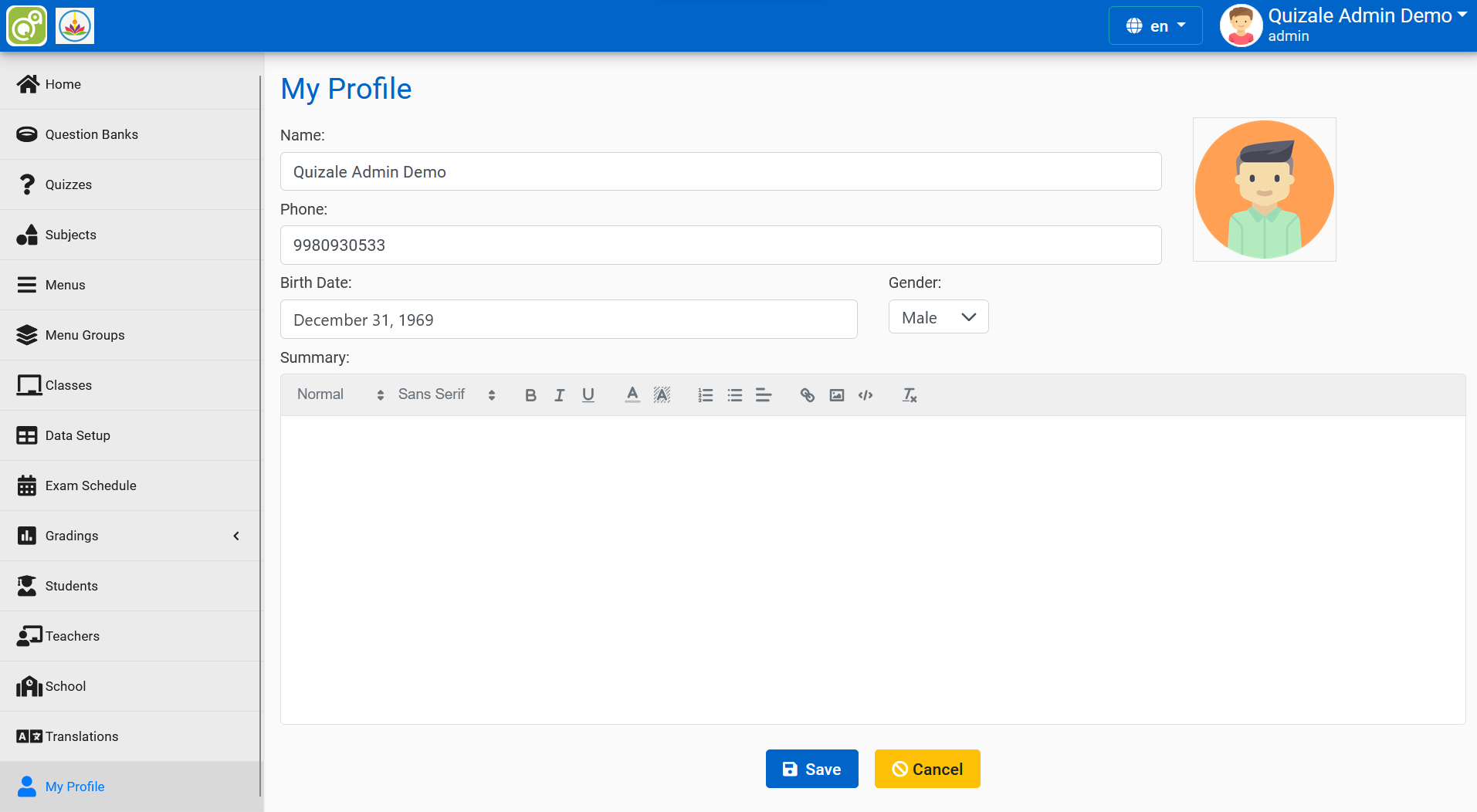Expand the Gradings sidebar menu
The height and width of the screenshot is (812, 1477).
coord(130,536)
